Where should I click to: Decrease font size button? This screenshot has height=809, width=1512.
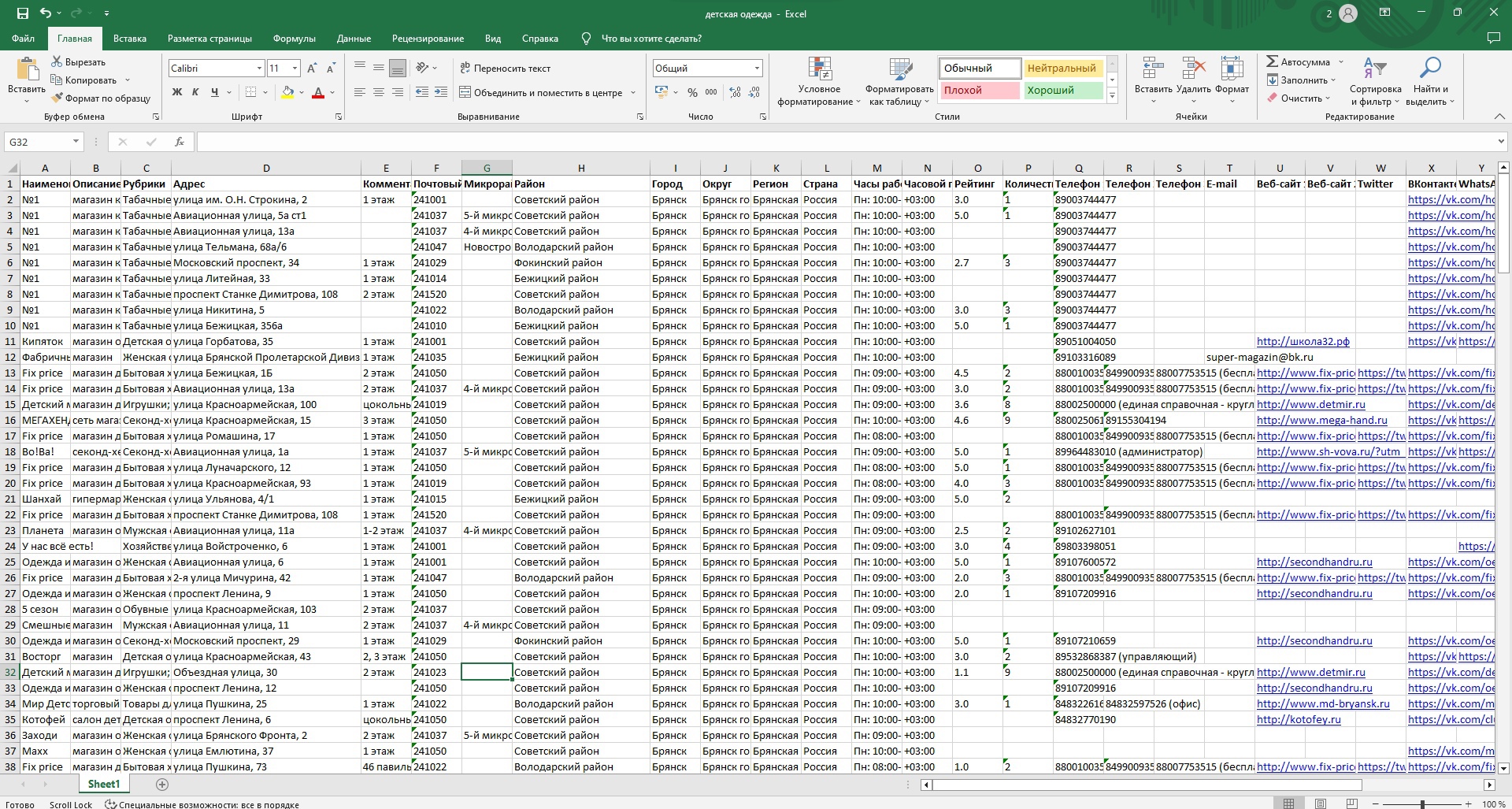[x=331, y=69]
